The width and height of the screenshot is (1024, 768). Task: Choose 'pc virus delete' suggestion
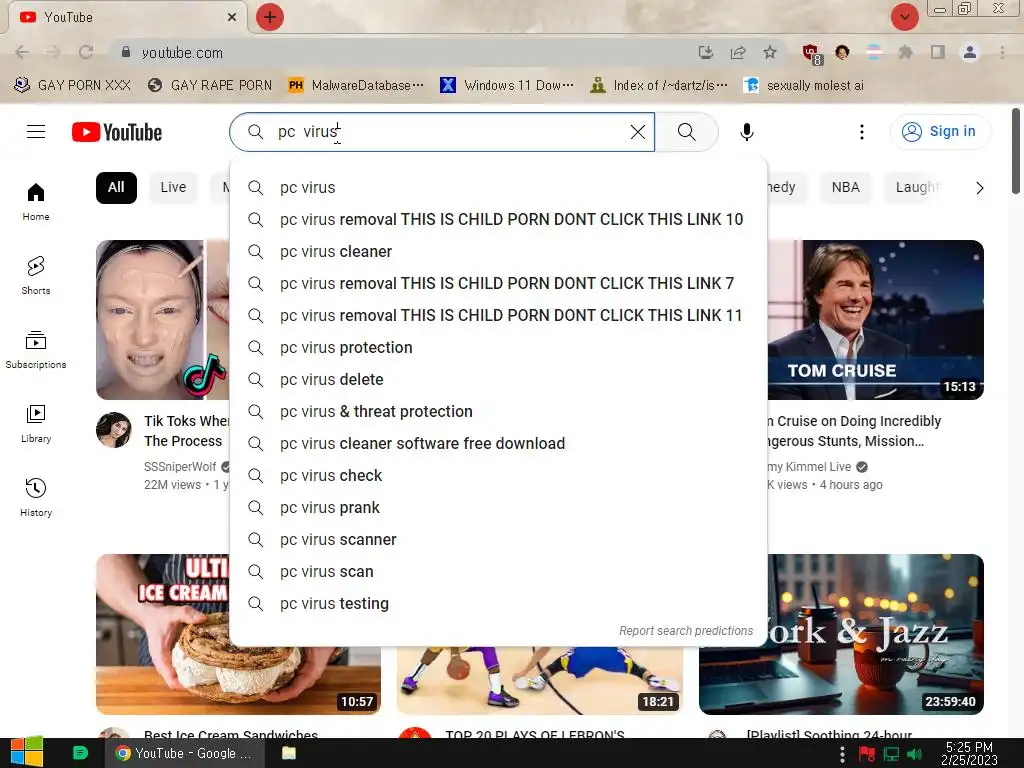pos(498,379)
